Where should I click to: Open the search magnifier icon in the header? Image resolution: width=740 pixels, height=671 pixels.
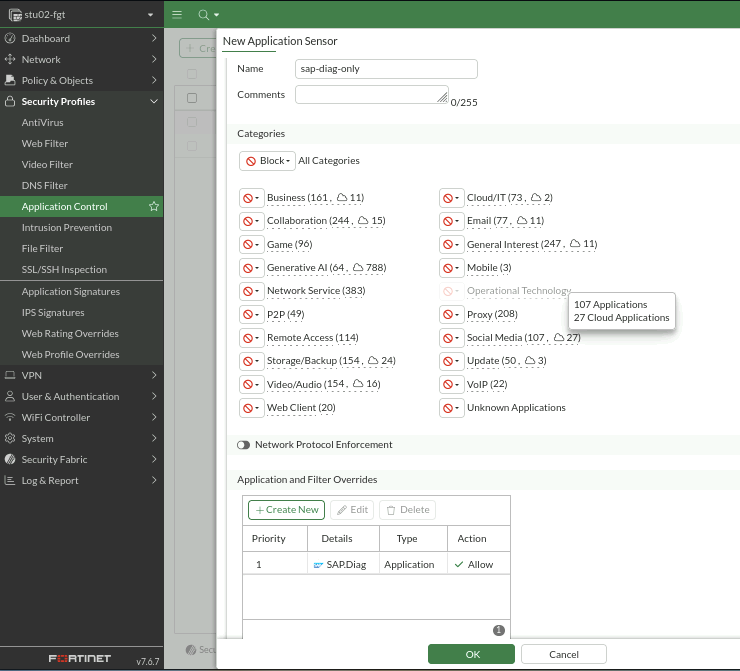coord(203,15)
